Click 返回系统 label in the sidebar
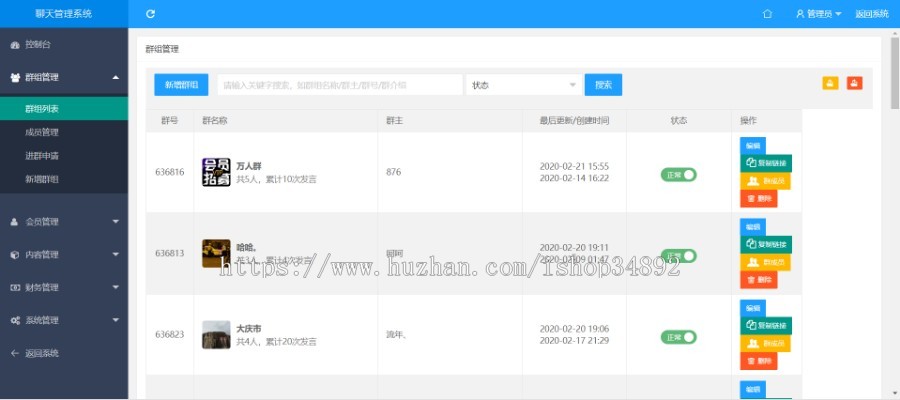The height and width of the screenshot is (400, 900). coord(42,353)
